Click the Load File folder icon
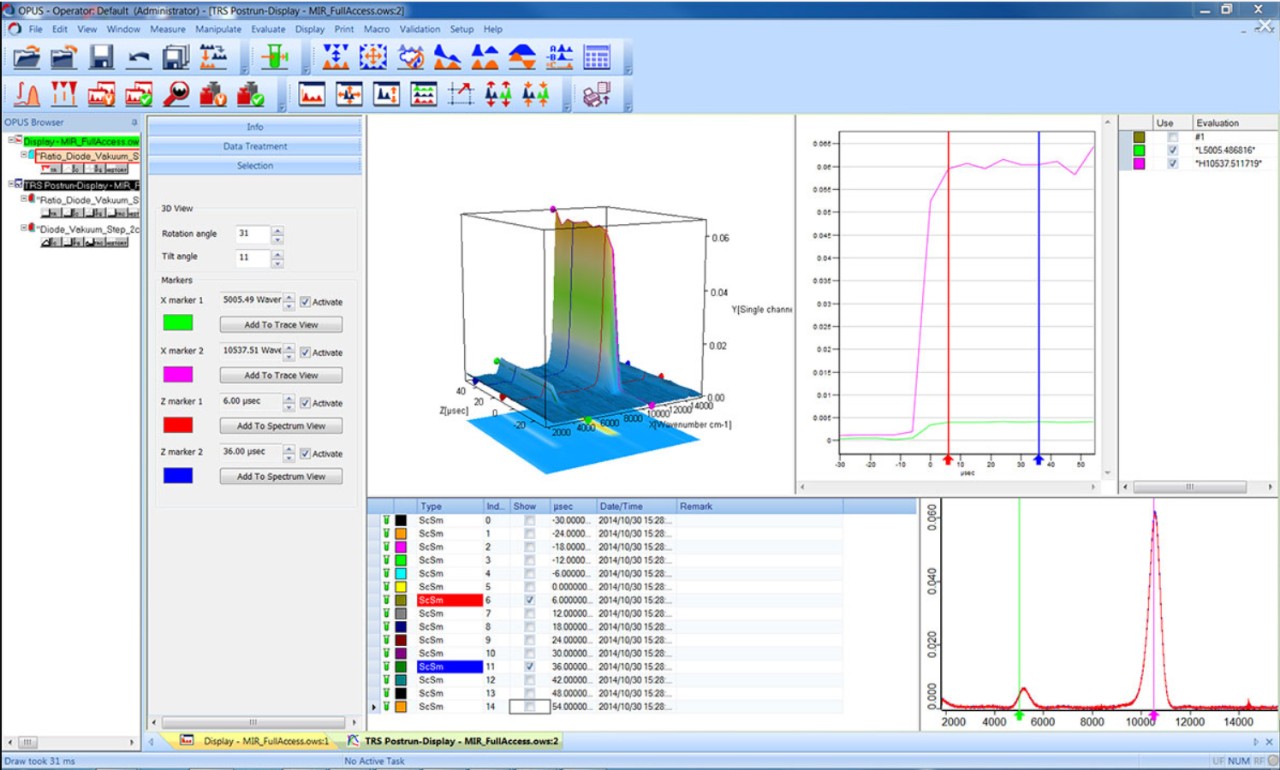Viewport: 1280px width, 770px height. pos(27,57)
